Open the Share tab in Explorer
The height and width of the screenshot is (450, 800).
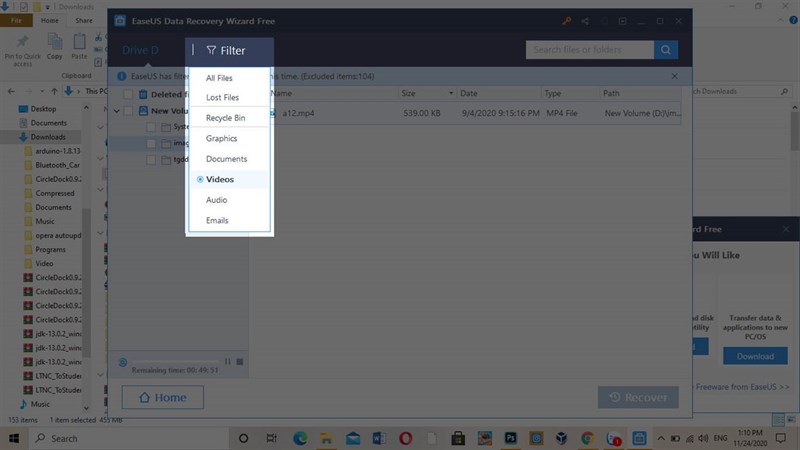(84, 20)
